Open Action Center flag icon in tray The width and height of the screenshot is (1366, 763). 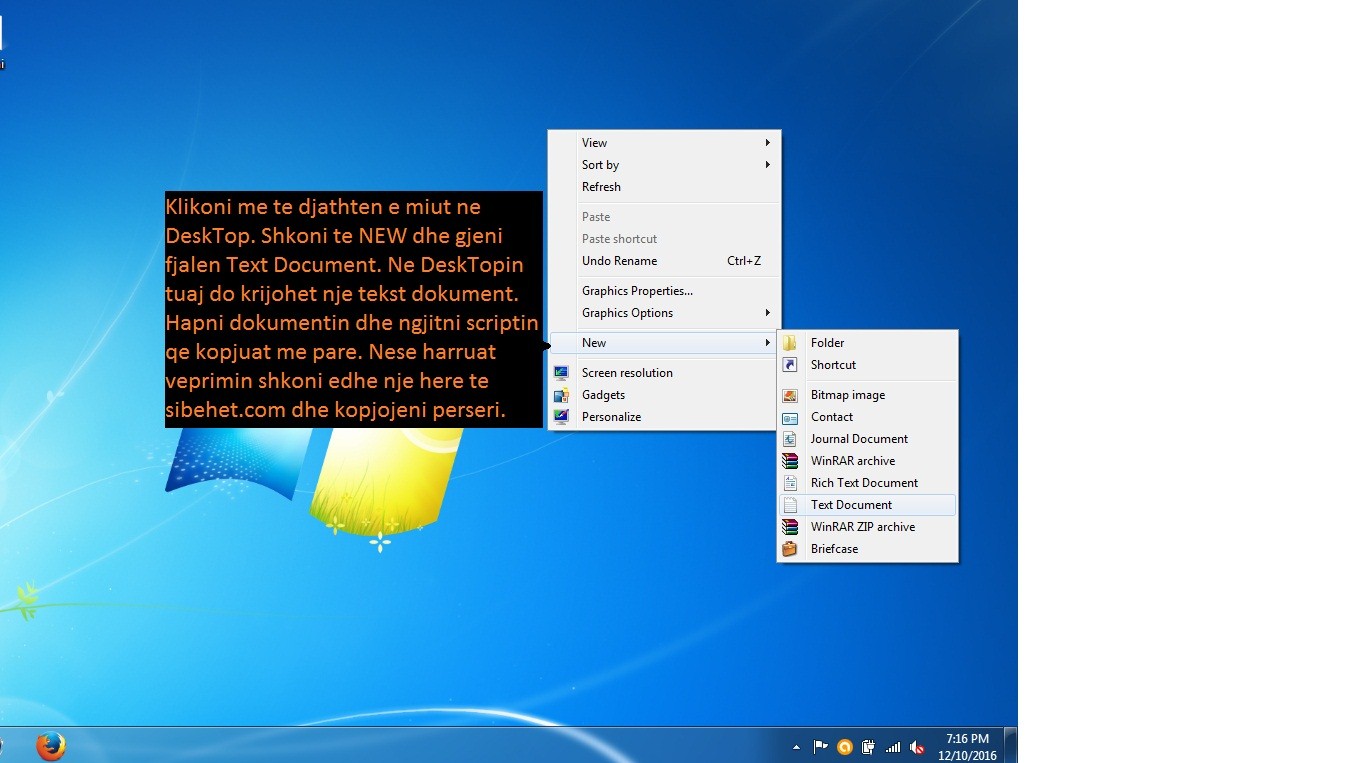820,747
